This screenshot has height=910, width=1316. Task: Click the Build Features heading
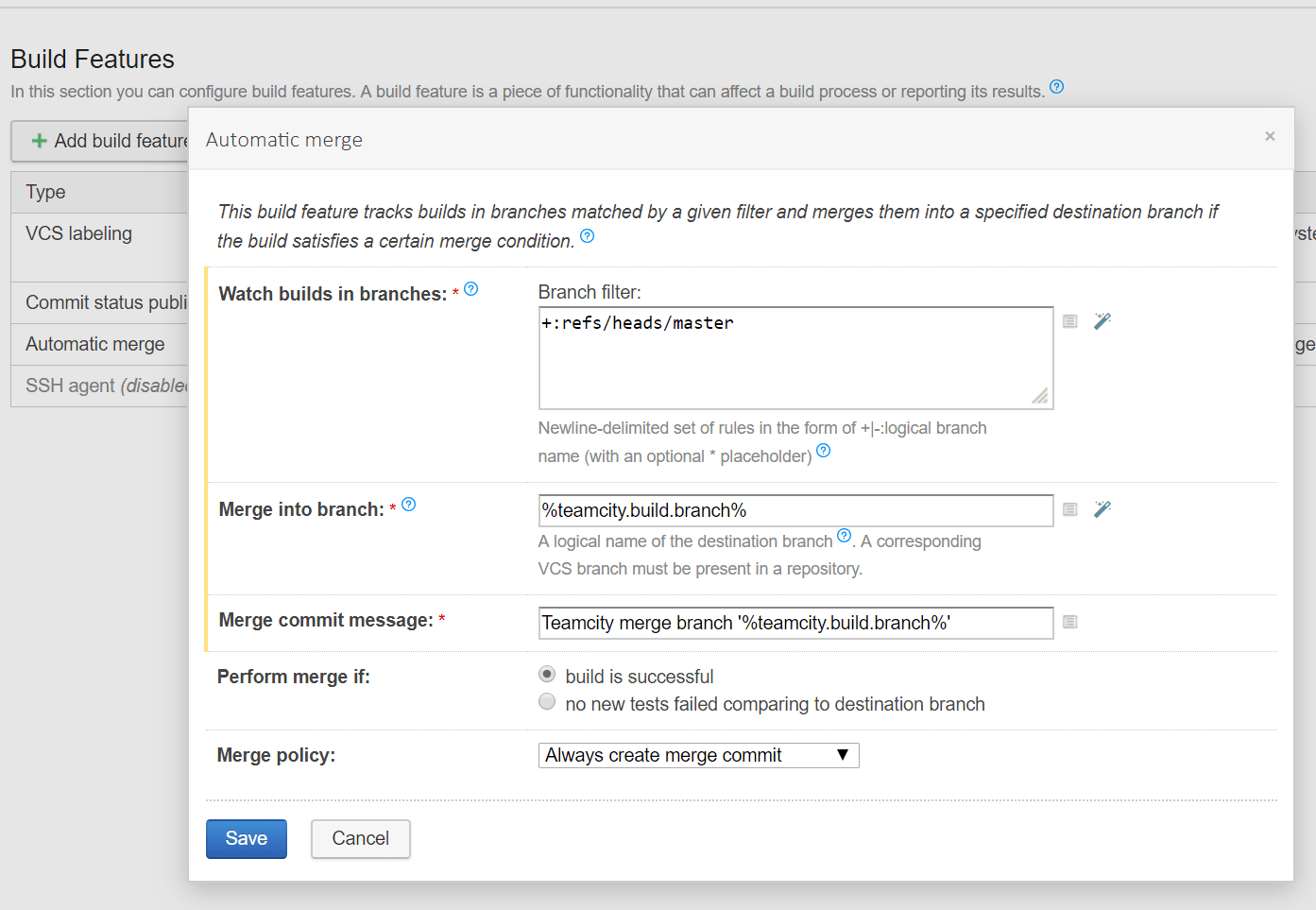93,59
